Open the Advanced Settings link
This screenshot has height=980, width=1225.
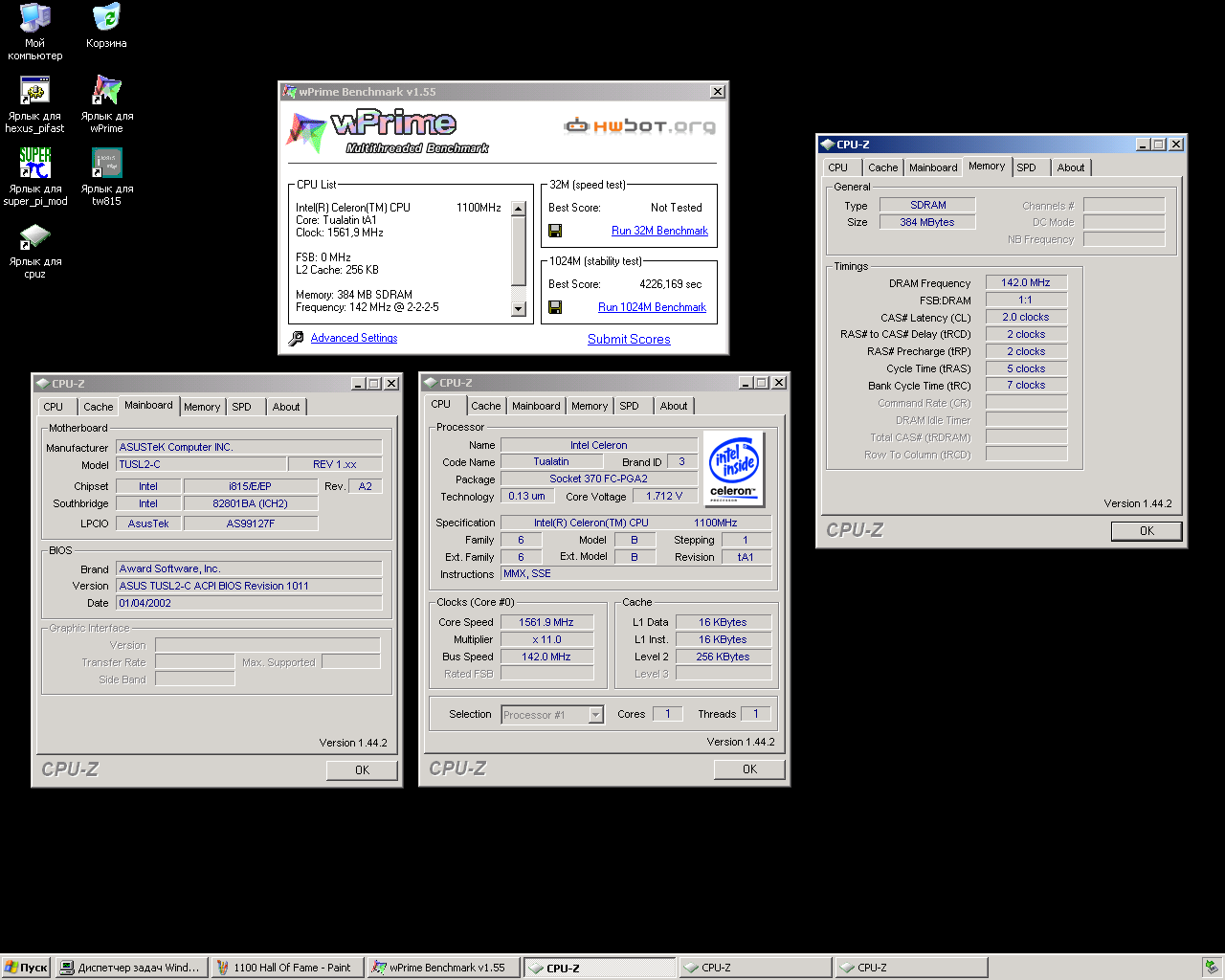354,338
